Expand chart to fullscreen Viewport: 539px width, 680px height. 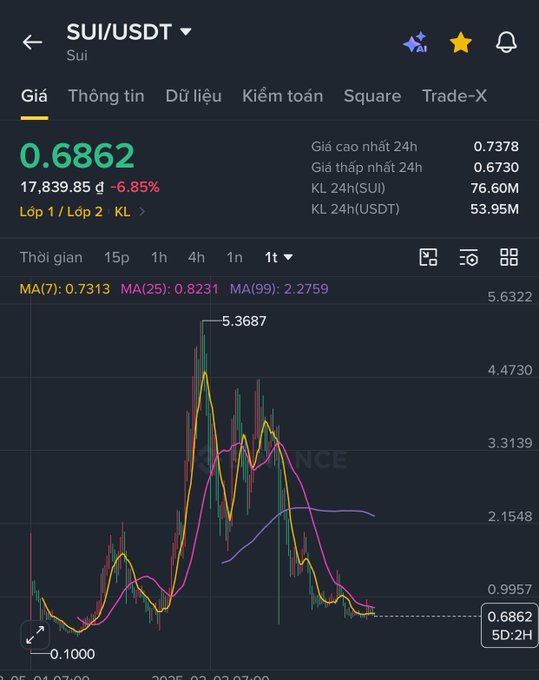click(35, 634)
